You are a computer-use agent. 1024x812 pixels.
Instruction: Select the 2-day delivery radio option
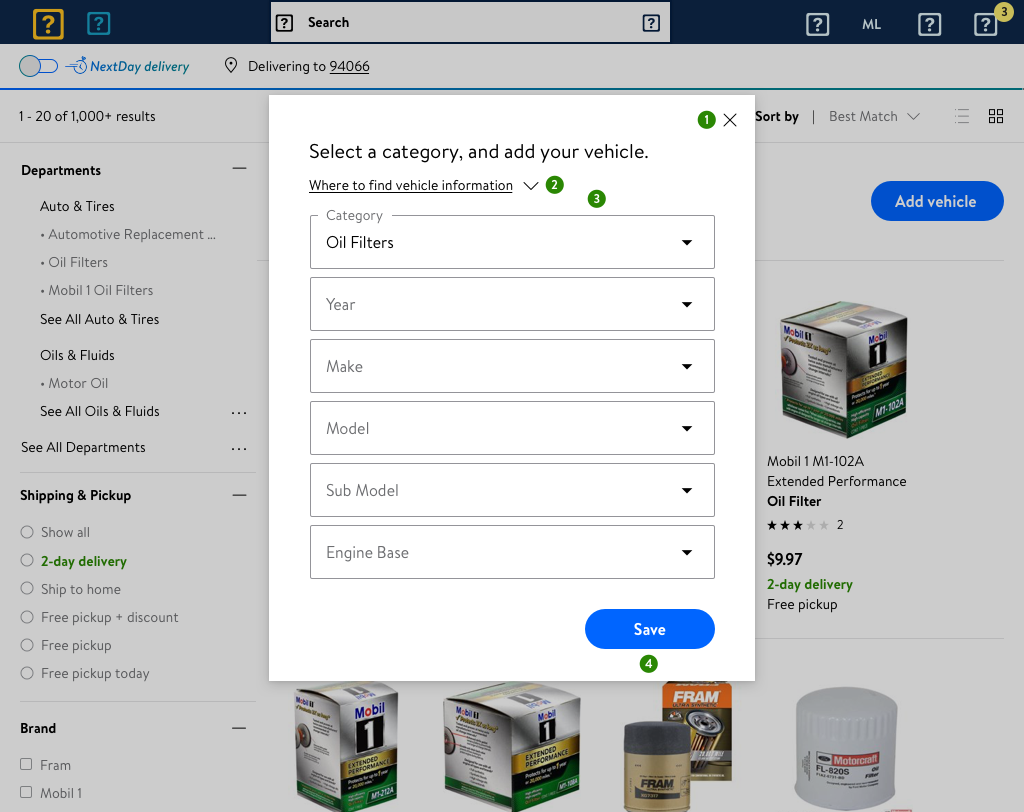pyautogui.click(x=27, y=560)
